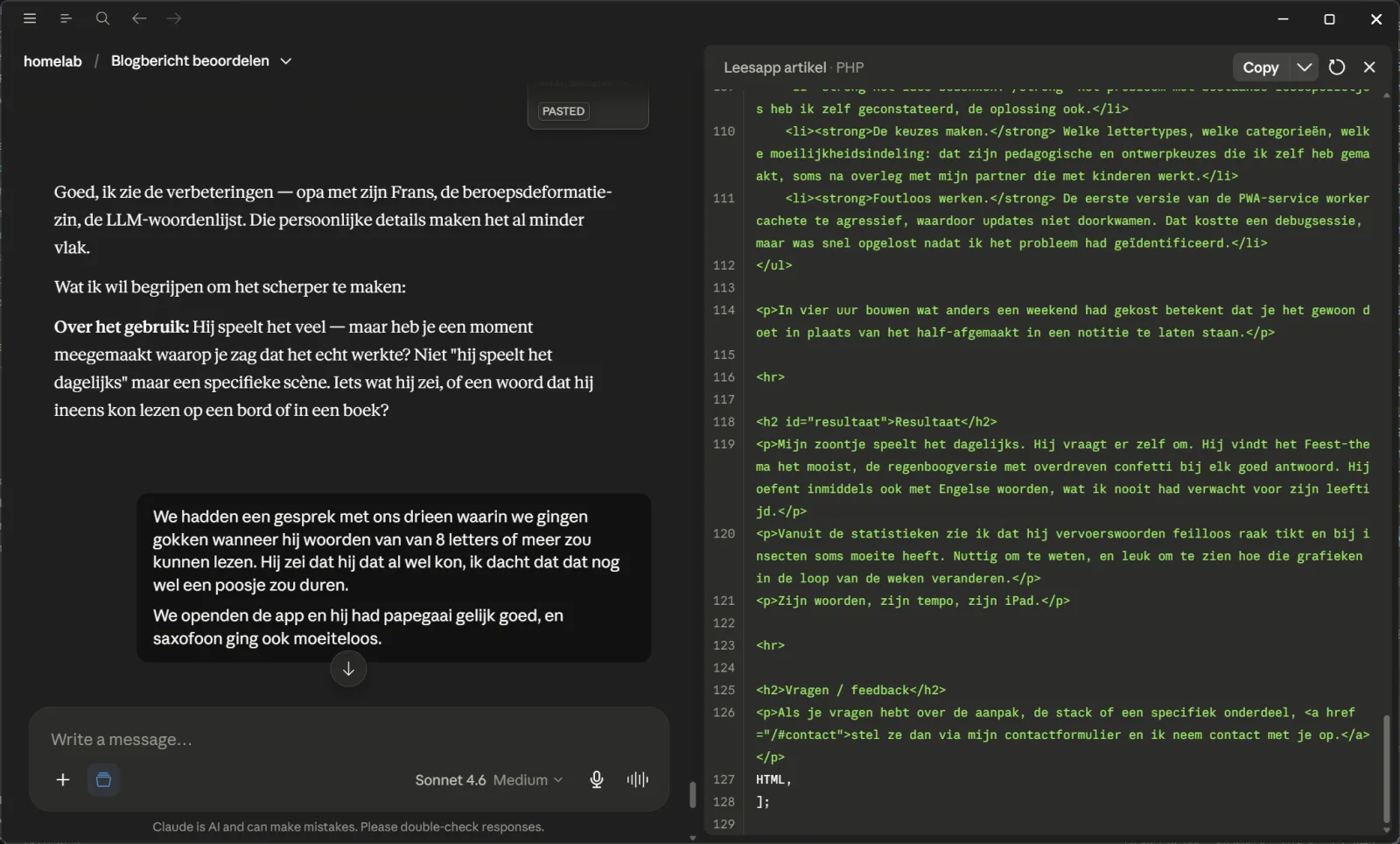
Task: Click the closing ul tag line 112
Action: pyautogui.click(x=774, y=265)
